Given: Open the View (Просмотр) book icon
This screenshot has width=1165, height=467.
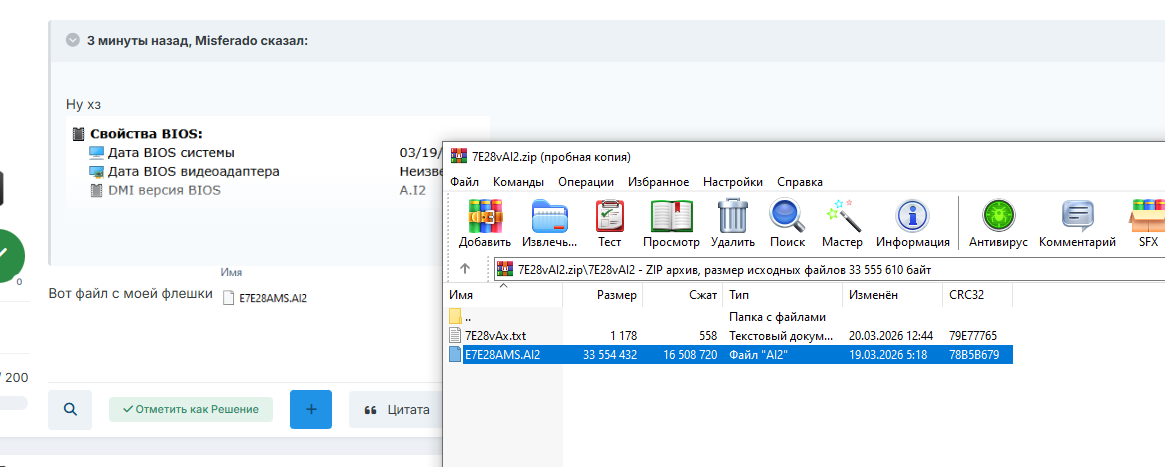Looking at the screenshot, I should pos(671,216).
